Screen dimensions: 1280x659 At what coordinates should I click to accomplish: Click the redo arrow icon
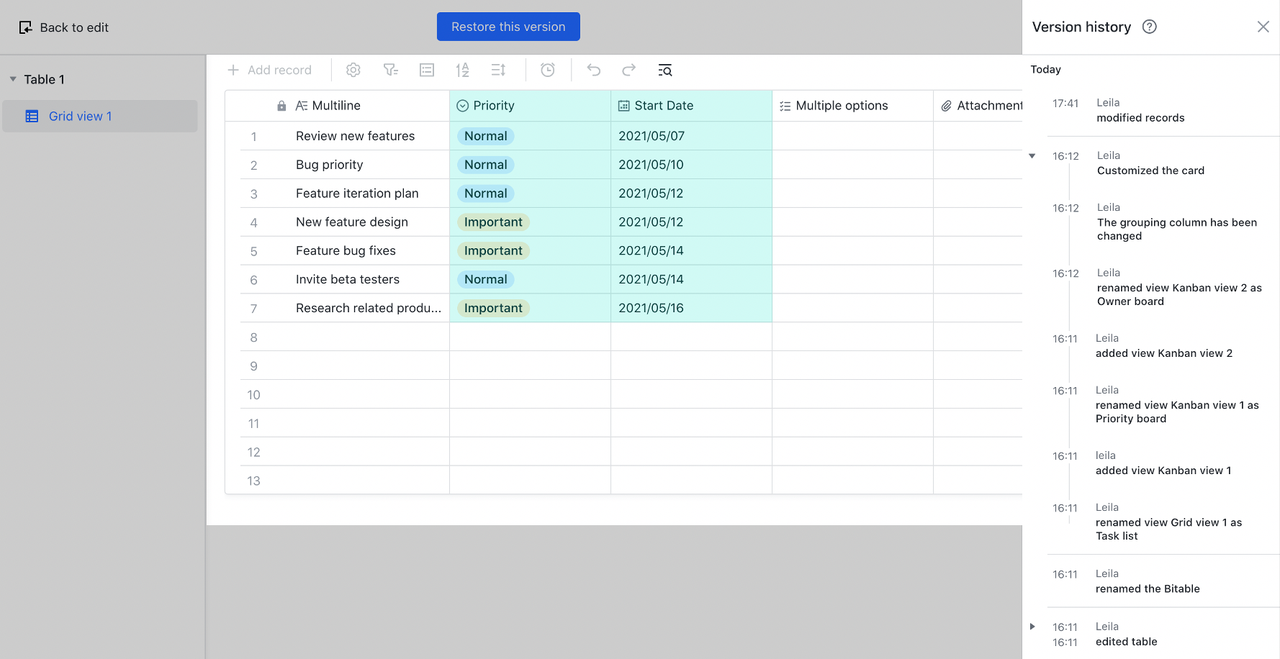[x=629, y=70]
